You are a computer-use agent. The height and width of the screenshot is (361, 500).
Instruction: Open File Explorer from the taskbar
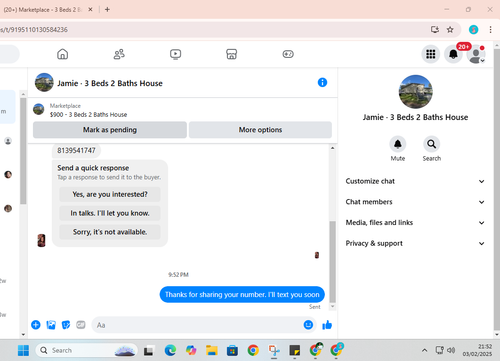click(x=212, y=350)
